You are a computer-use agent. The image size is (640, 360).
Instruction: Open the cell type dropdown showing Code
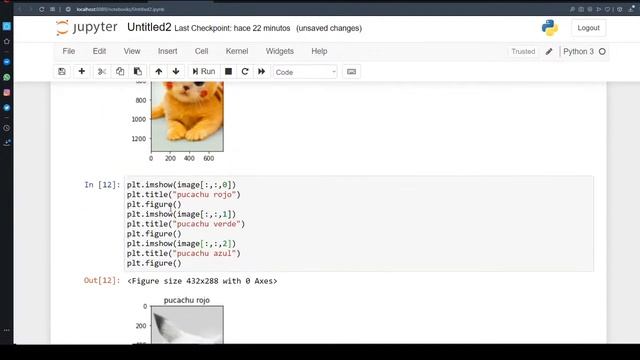tap(305, 72)
